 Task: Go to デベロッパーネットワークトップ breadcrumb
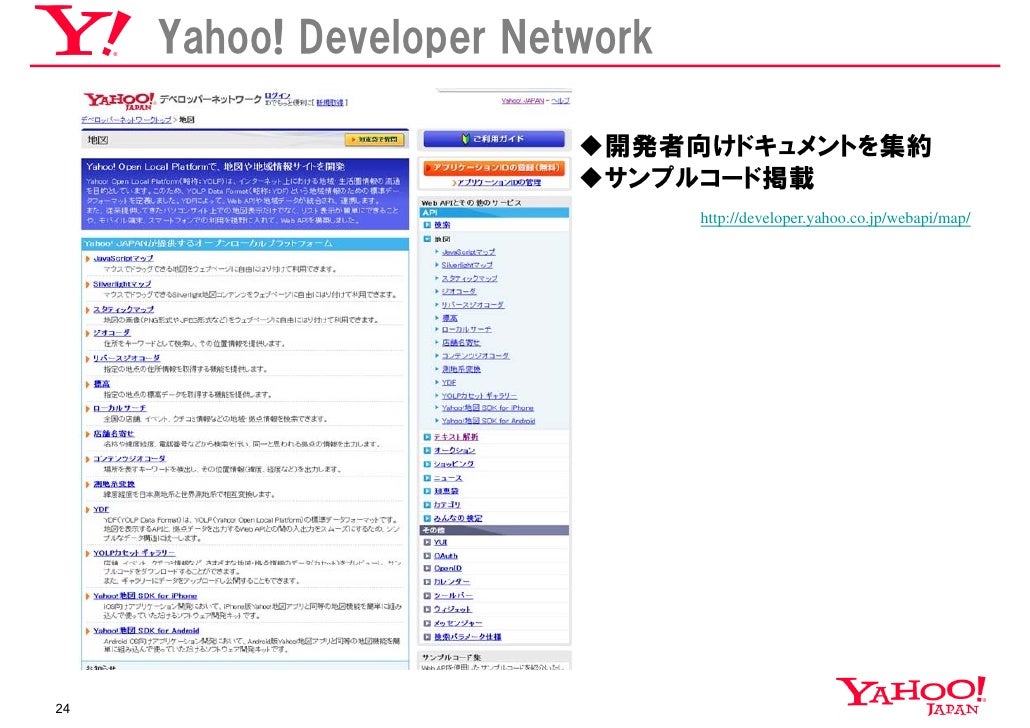(x=126, y=120)
